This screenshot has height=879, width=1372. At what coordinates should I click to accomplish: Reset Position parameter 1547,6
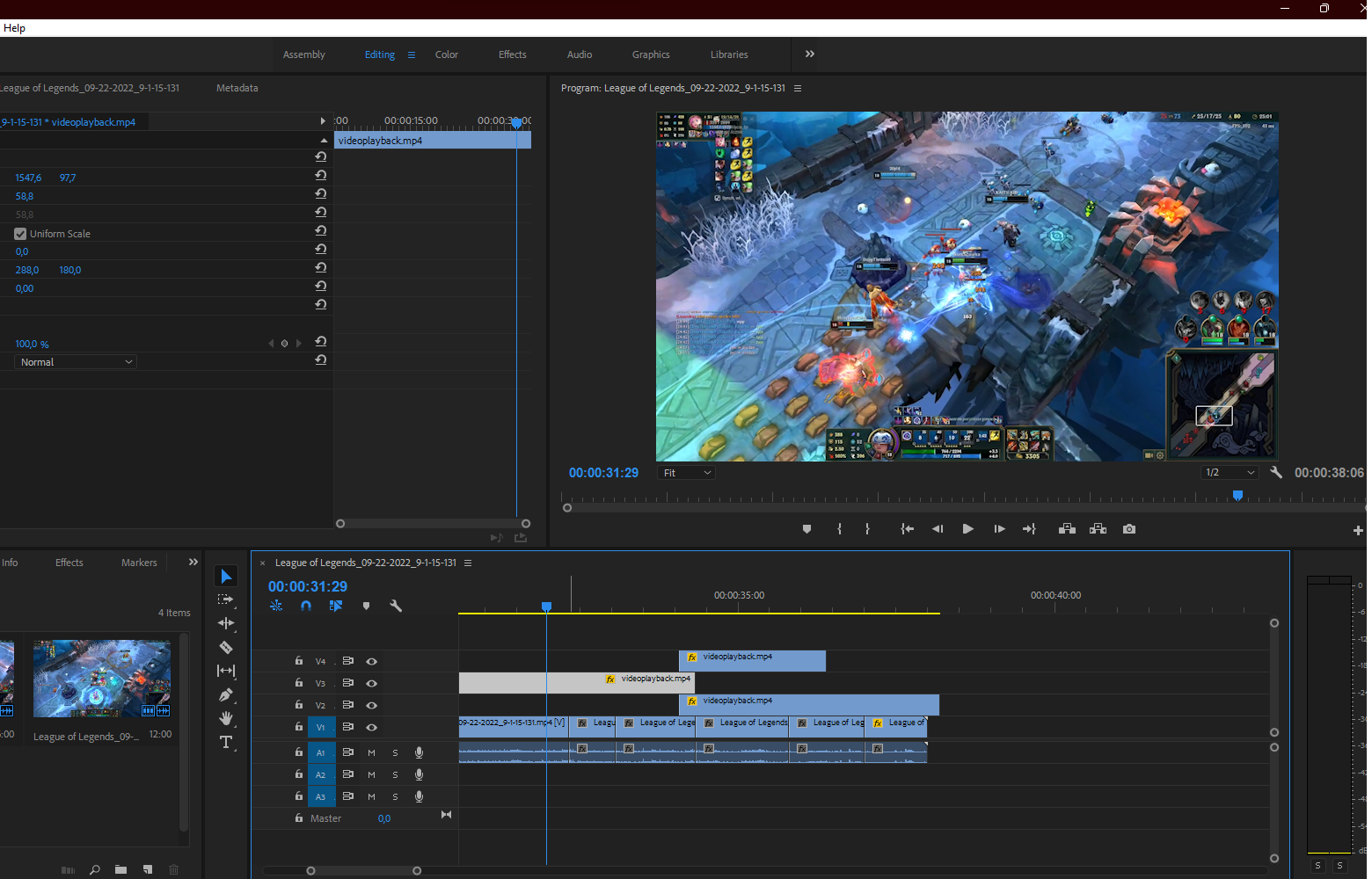pyautogui.click(x=321, y=175)
